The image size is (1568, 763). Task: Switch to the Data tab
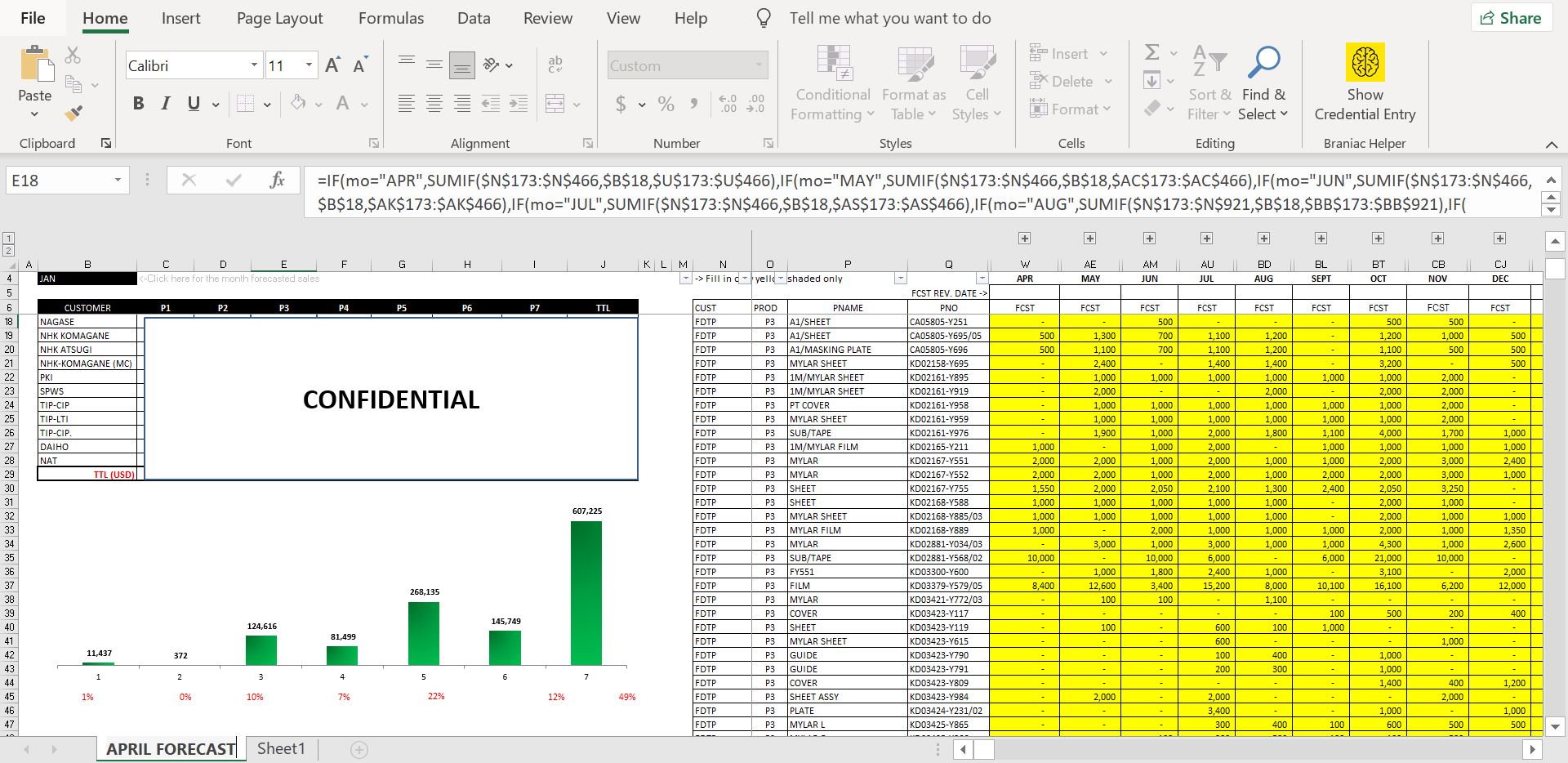click(x=474, y=18)
